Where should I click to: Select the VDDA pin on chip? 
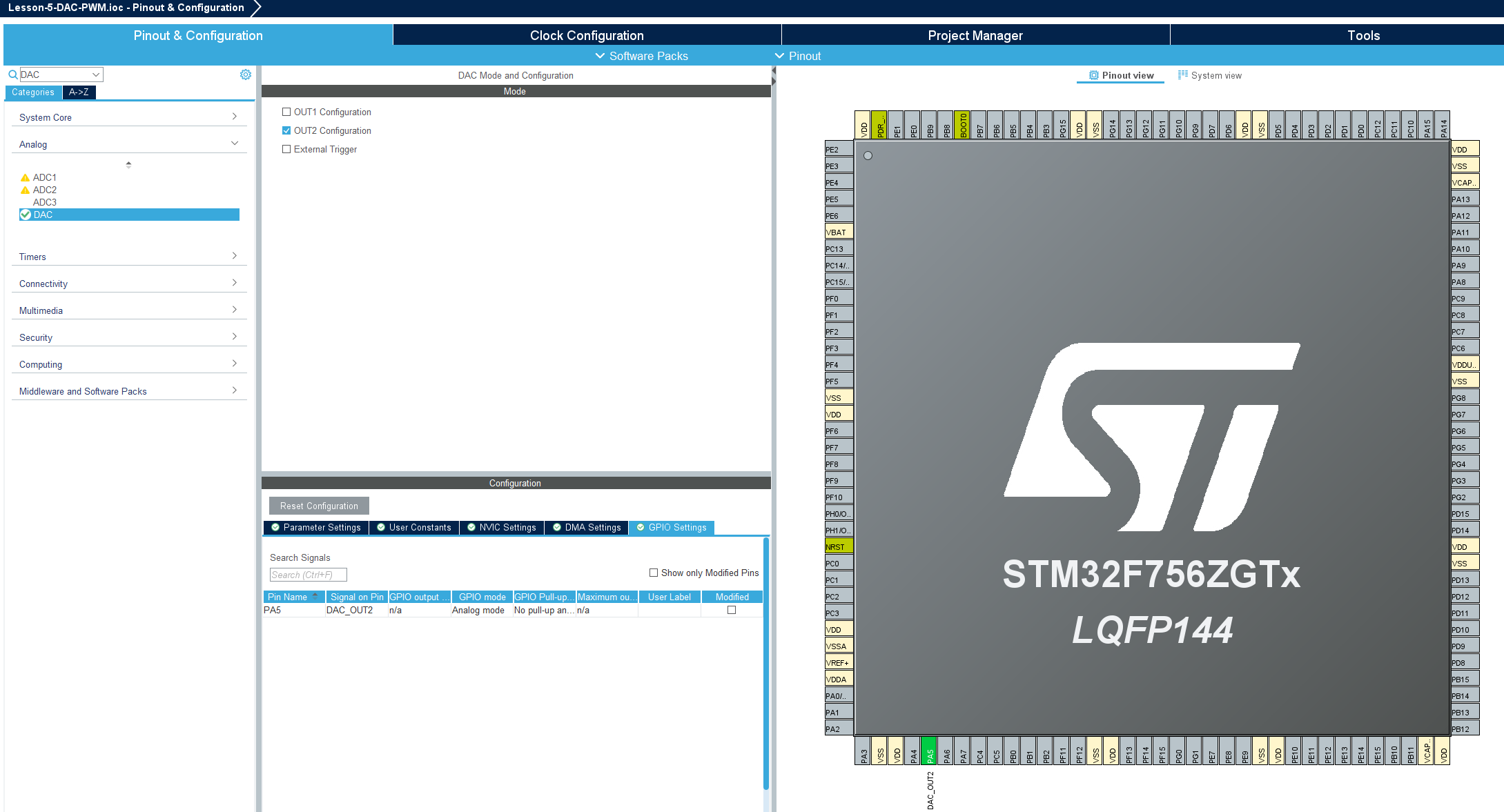(839, 679)
